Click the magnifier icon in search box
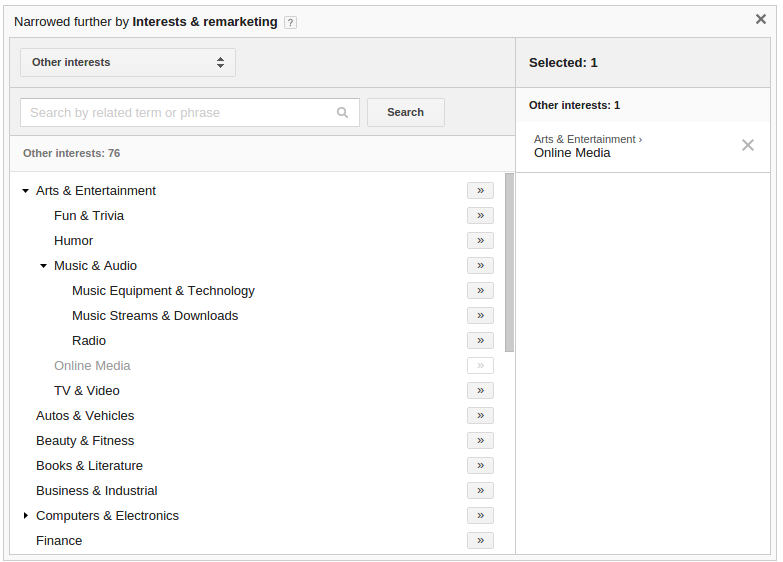 343,113
